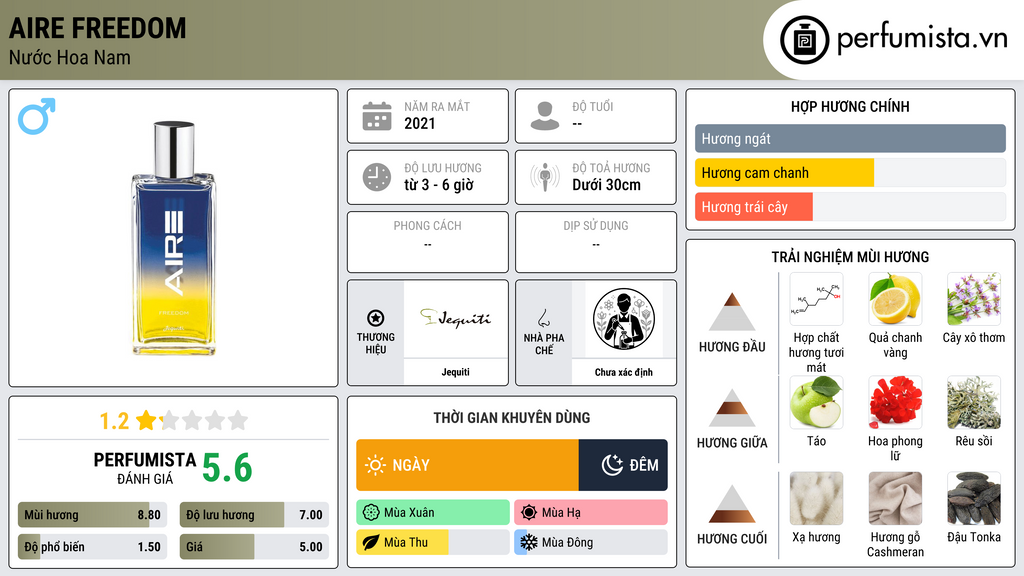1024x576 pixels.
Task: Click the NGÀY daytime bar
Action: [468, 465]
